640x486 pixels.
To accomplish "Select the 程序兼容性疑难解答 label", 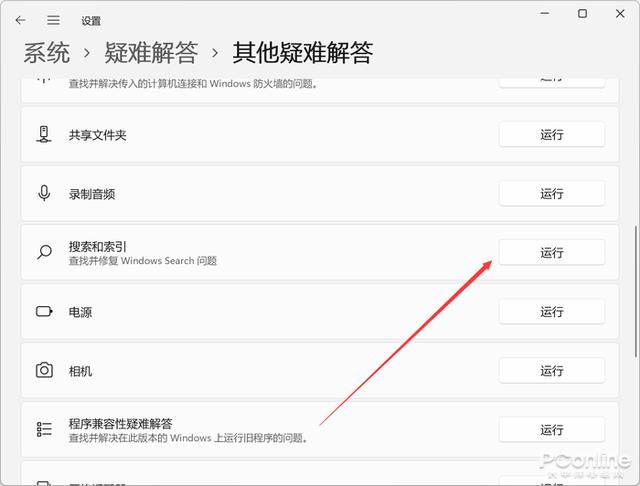I will (x=120, y=424).
